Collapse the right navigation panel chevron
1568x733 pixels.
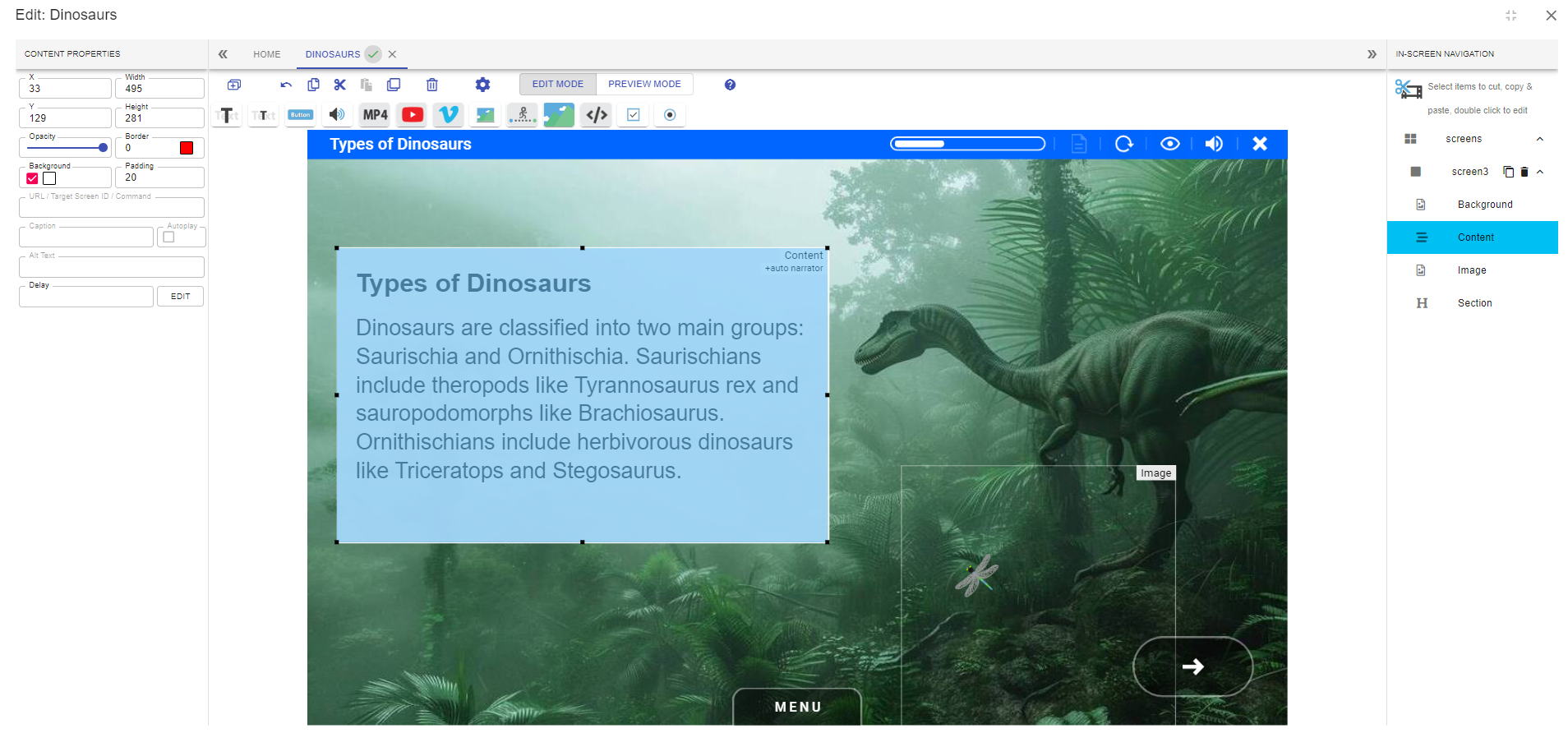1372,54
